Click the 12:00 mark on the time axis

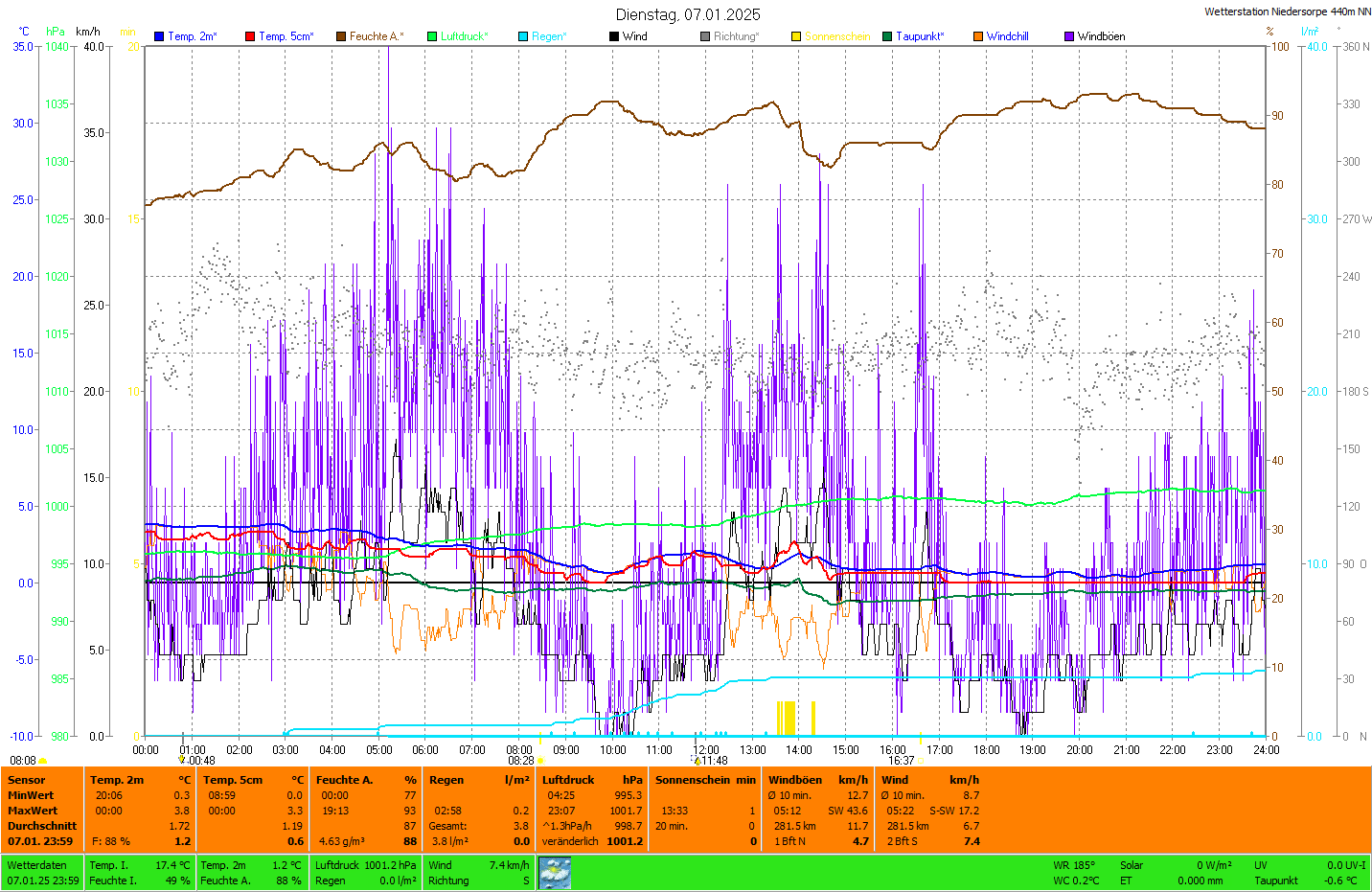click(x=706, y=750)
